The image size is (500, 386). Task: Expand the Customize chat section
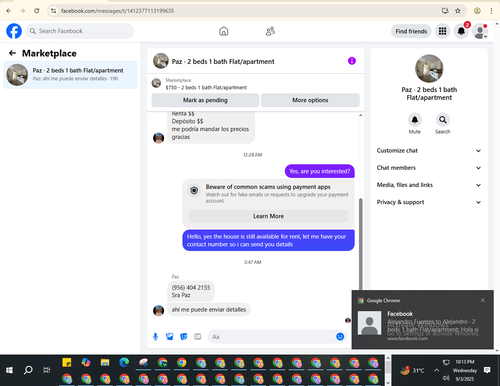click(x=429, y=151)
